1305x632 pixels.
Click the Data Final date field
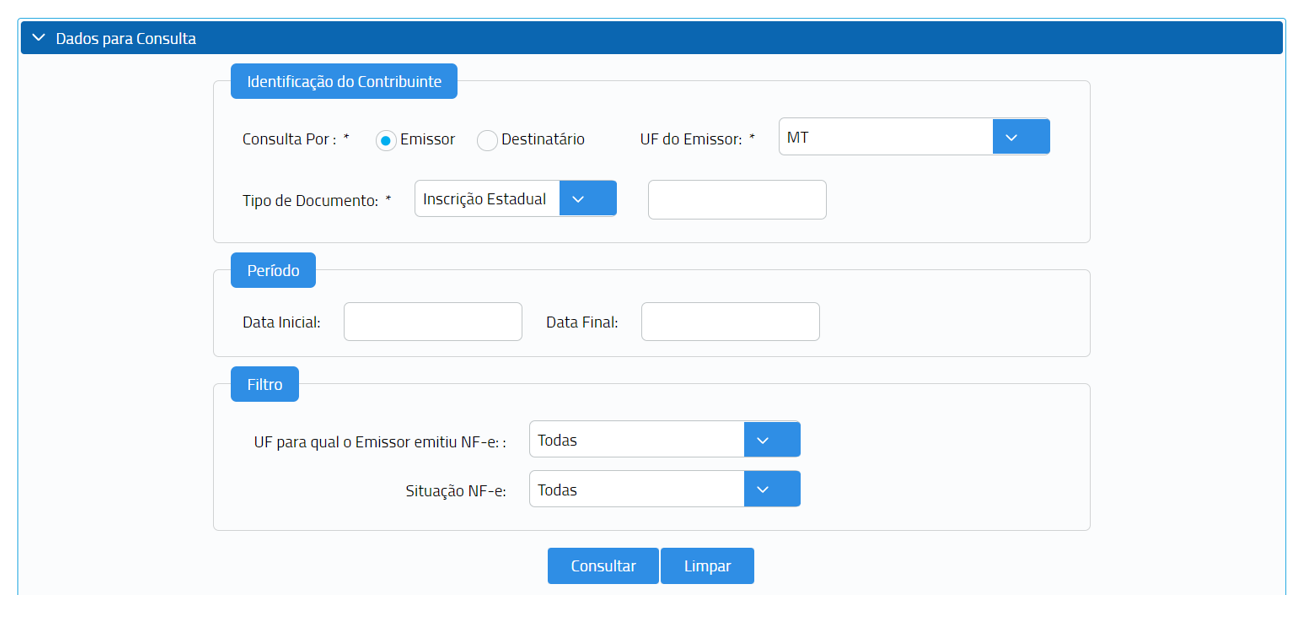(730, 322)
